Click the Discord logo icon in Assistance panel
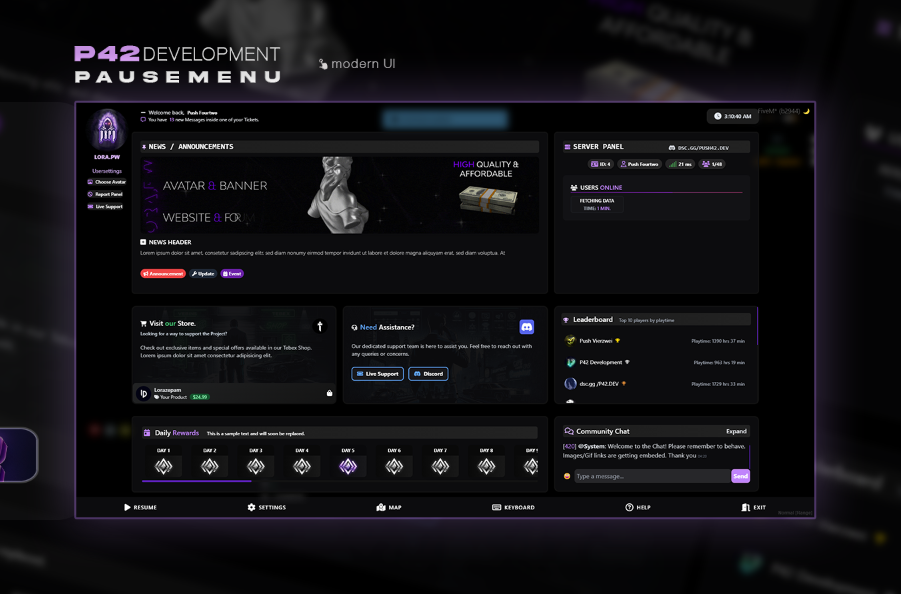 [527, 326]
